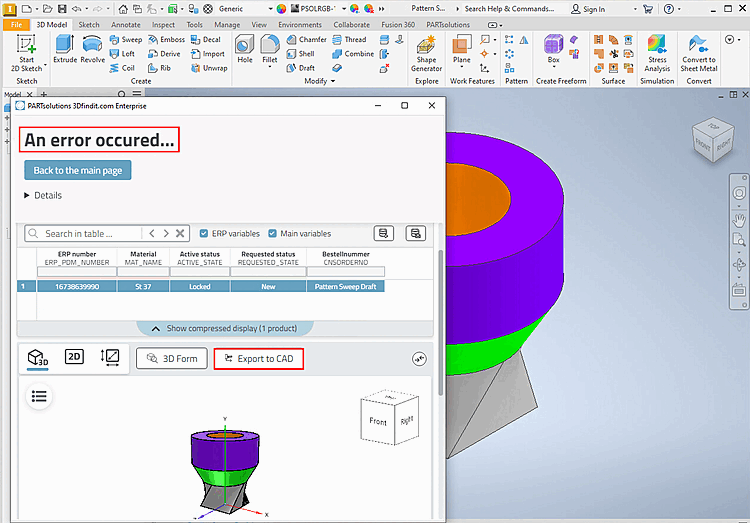
Task: Open the Fusion 360 tab
Action: tap(398, 24)
